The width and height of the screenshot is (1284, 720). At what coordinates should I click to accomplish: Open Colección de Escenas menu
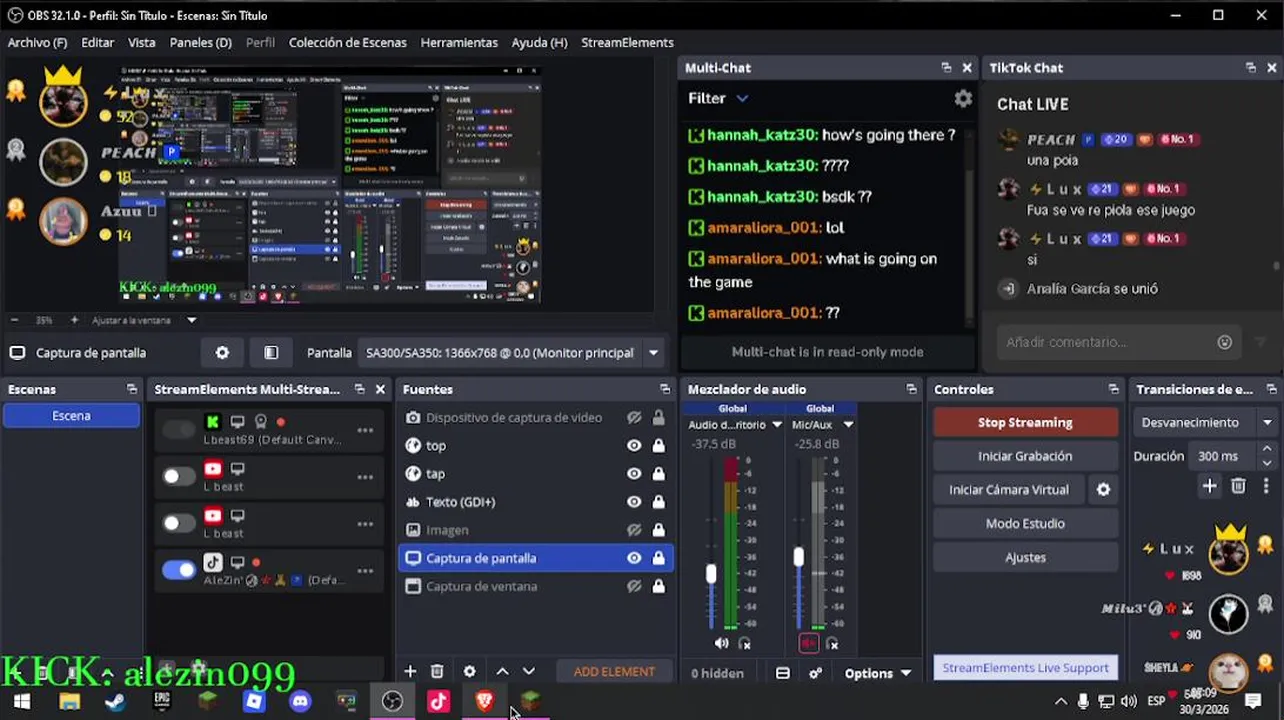coord(348,43)
